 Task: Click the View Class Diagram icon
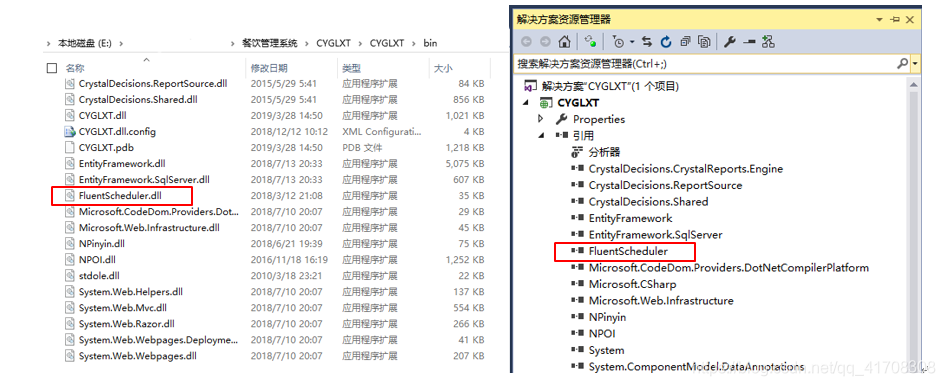(768, 42)
